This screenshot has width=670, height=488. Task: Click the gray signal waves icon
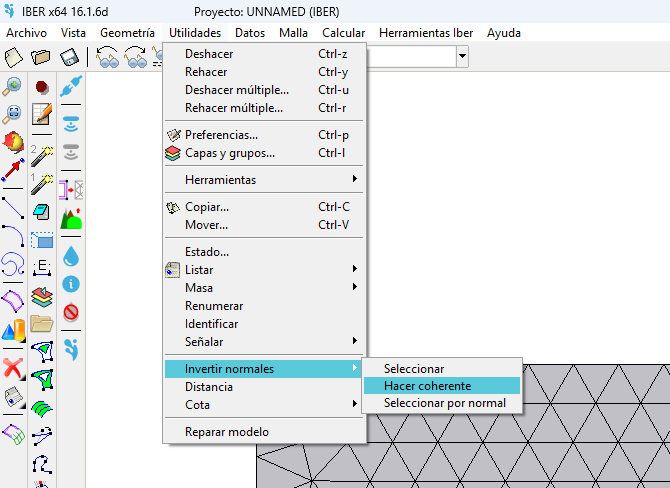71,152
